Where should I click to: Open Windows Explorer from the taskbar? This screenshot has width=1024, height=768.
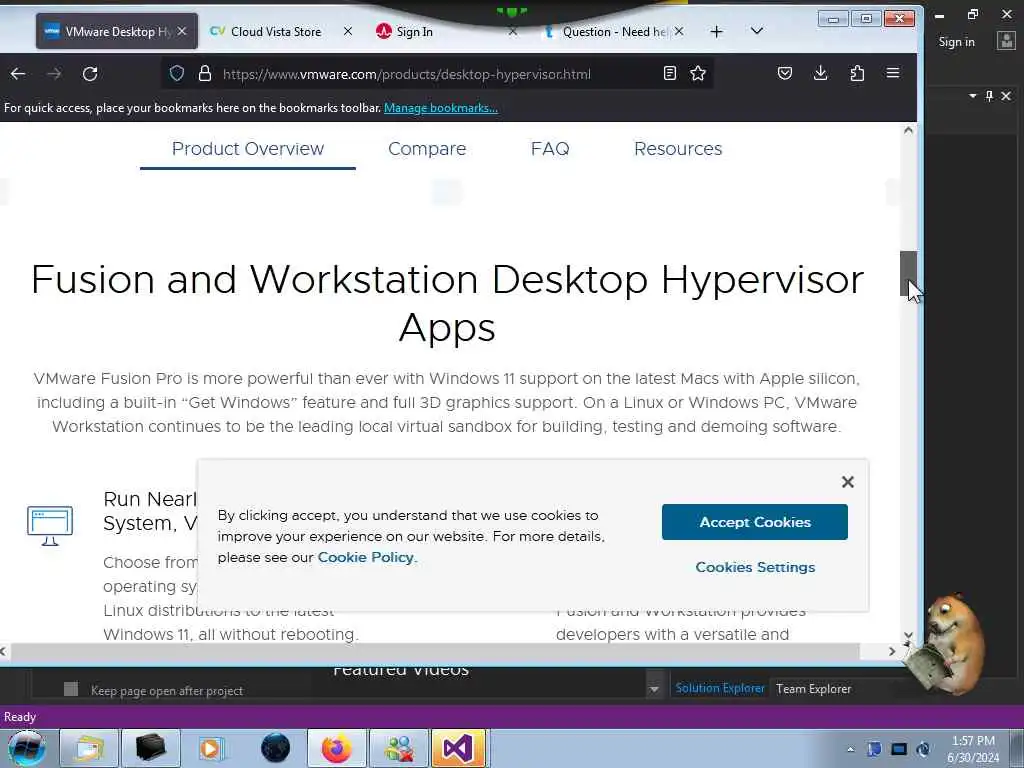pyautogui.click(x=89, y=748)
